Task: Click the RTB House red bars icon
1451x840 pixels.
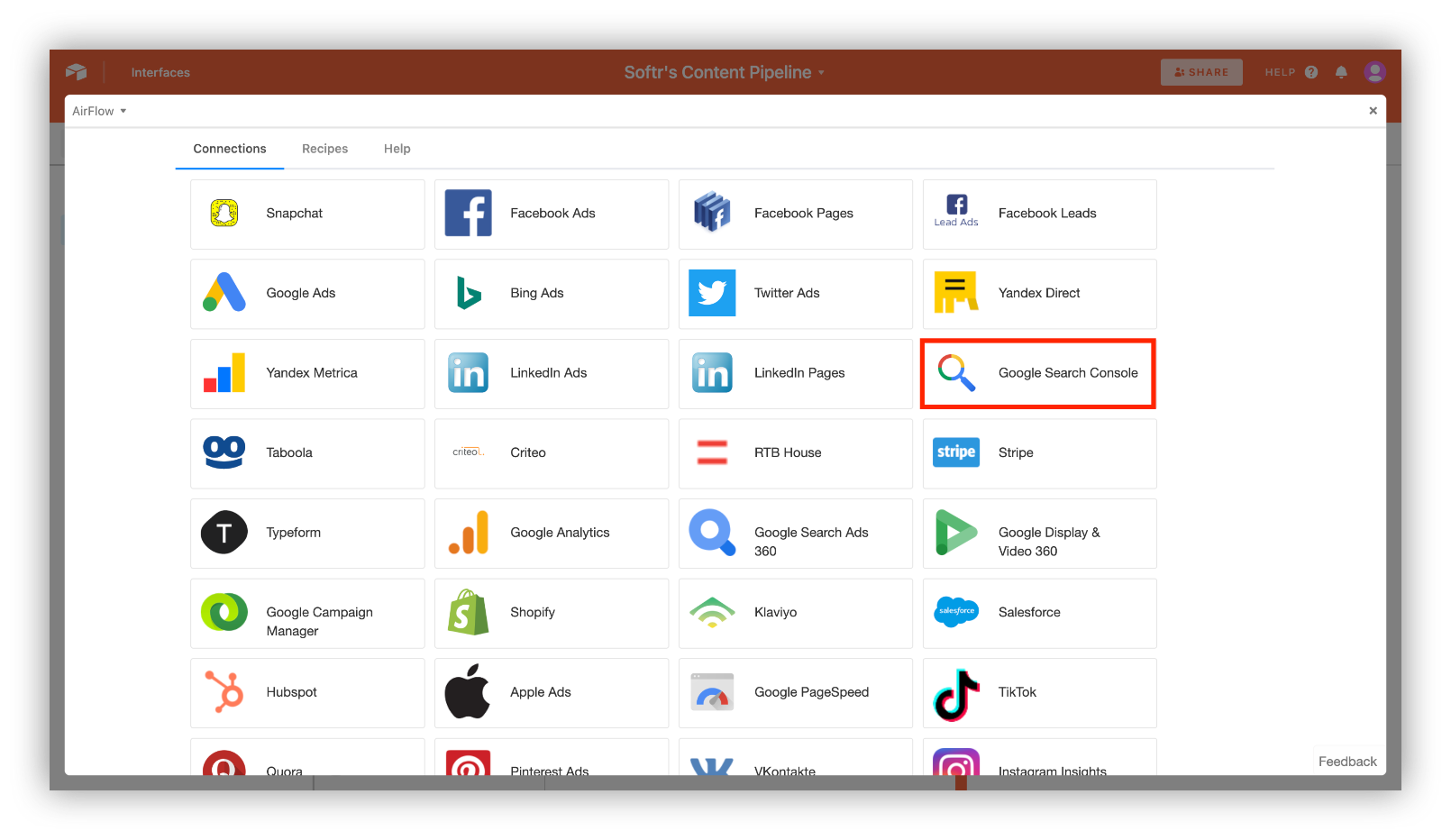Action: click(x=712, y=452)
